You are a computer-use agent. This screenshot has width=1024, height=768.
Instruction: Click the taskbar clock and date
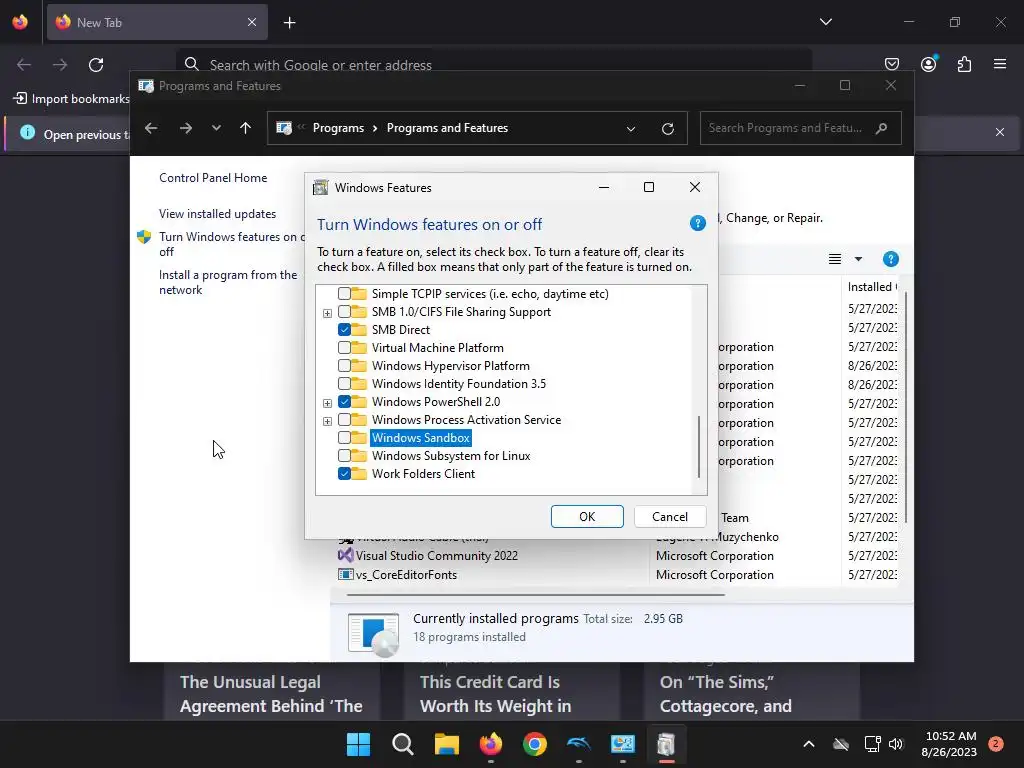click(x=949, y=744)
